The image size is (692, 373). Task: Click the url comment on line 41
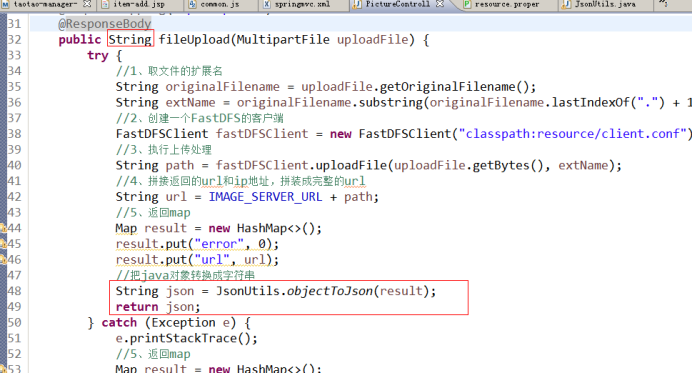[241, 181]
